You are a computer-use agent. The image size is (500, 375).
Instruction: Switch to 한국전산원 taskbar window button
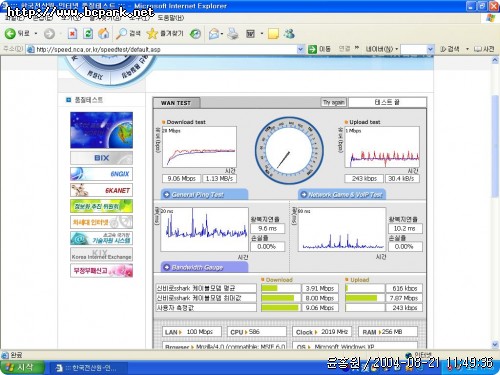(x=89, y=368)
